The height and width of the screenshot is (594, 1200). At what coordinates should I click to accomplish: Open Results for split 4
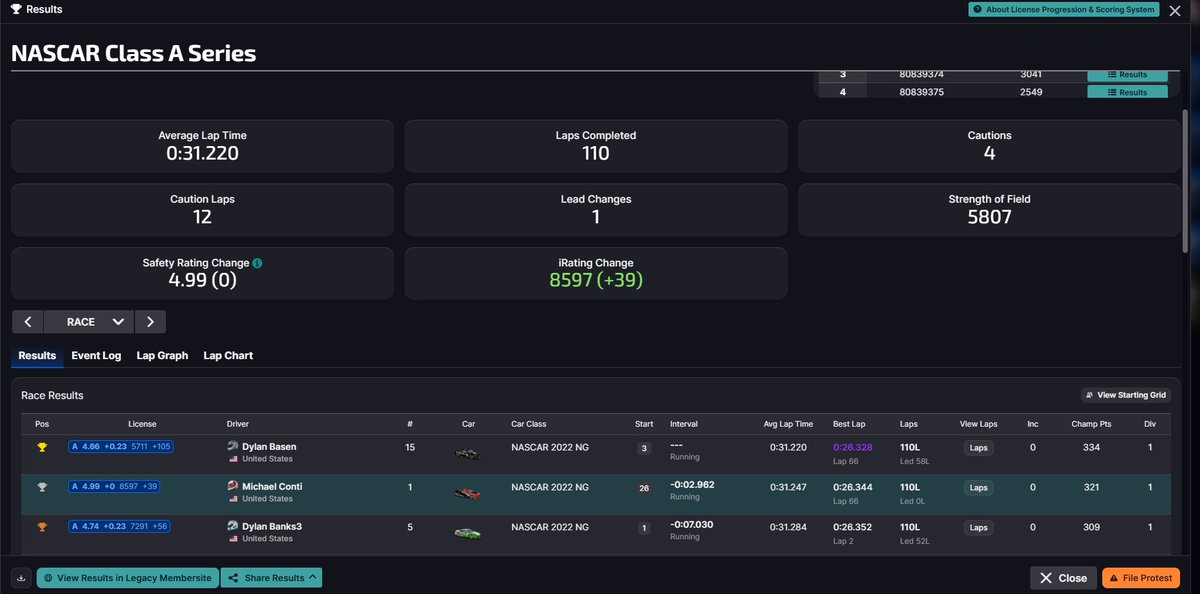[1127, 92]
